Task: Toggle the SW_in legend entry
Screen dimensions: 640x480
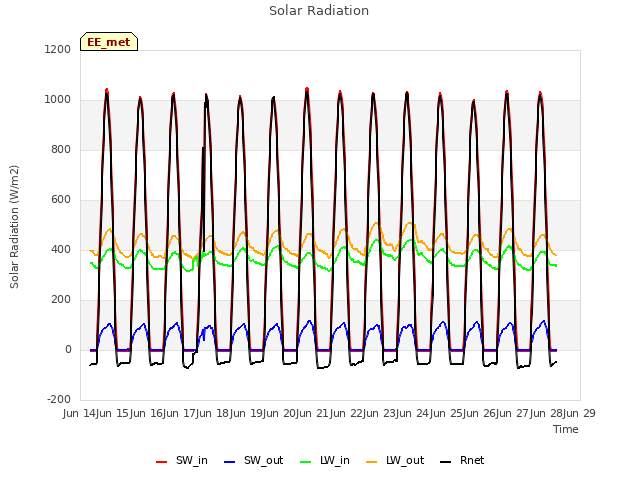Action: [x=182, y=460]
